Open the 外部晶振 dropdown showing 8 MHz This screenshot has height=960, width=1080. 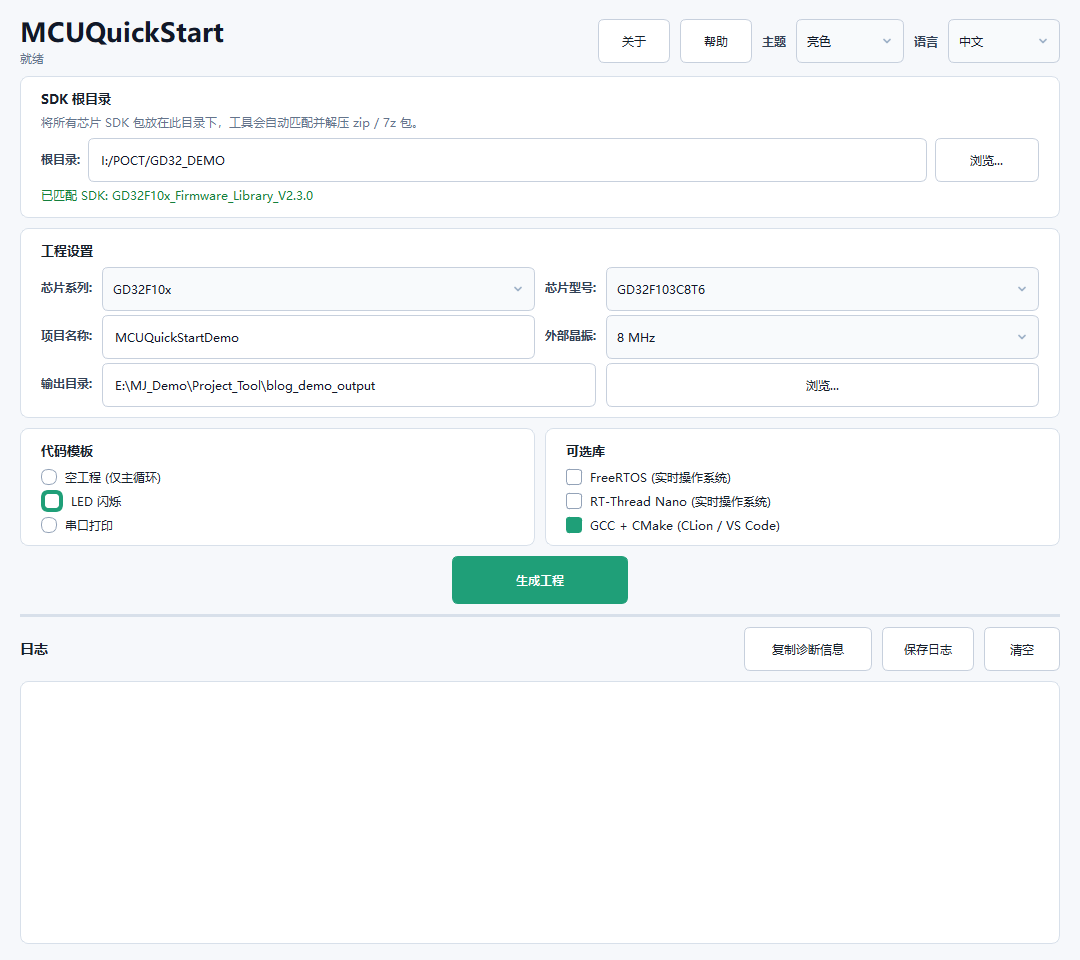point(822,337)
